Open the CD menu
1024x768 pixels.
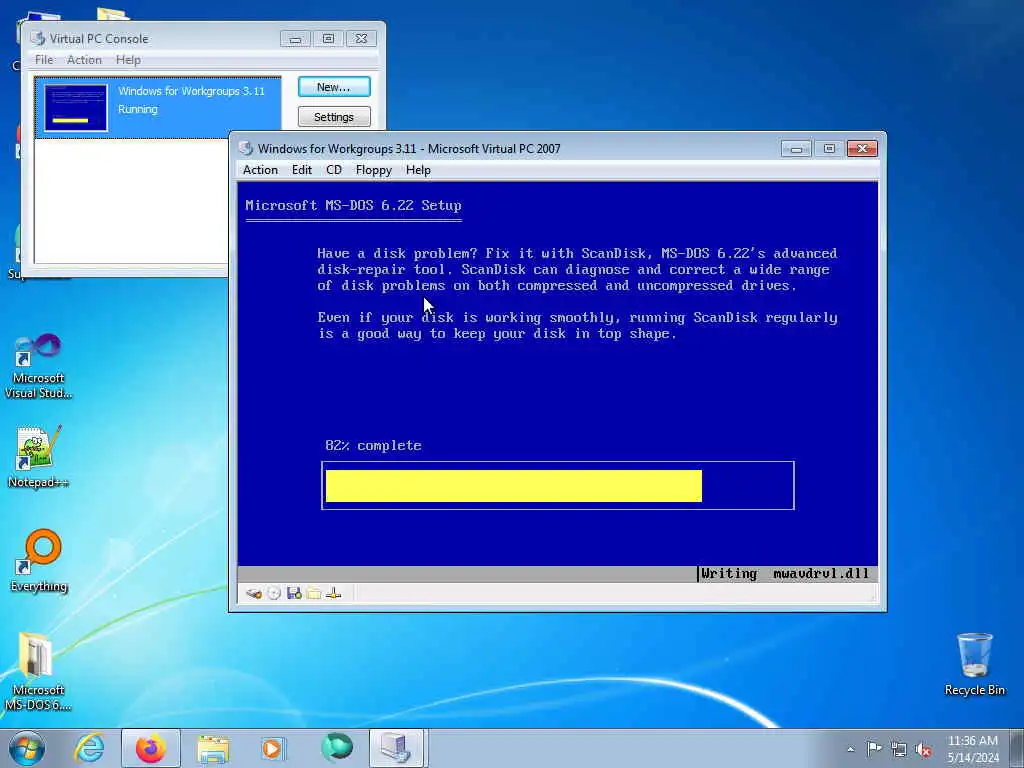tap(334, 170)
